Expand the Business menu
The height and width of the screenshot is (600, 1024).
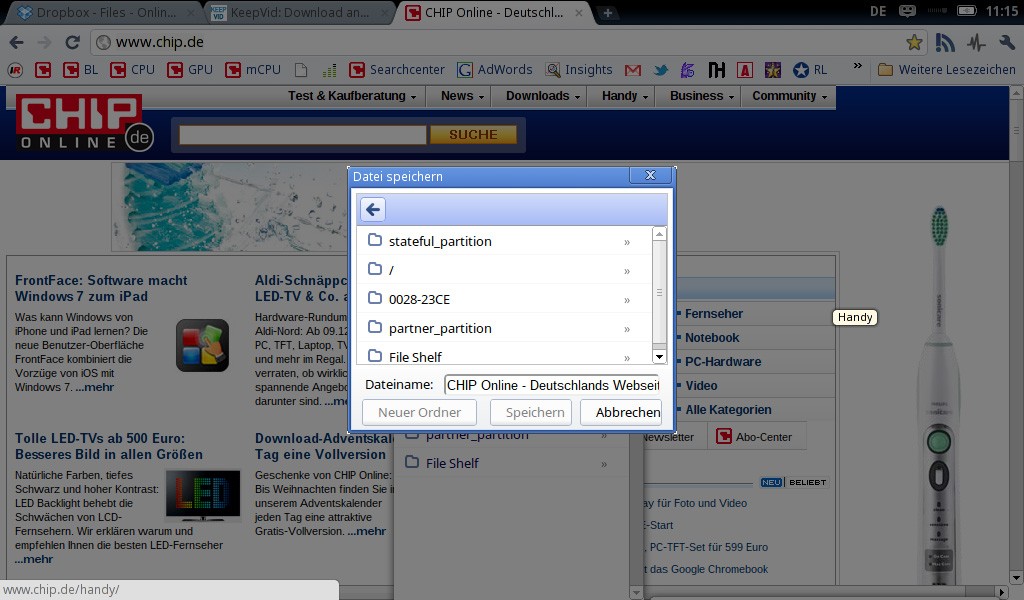click(702, 96)
